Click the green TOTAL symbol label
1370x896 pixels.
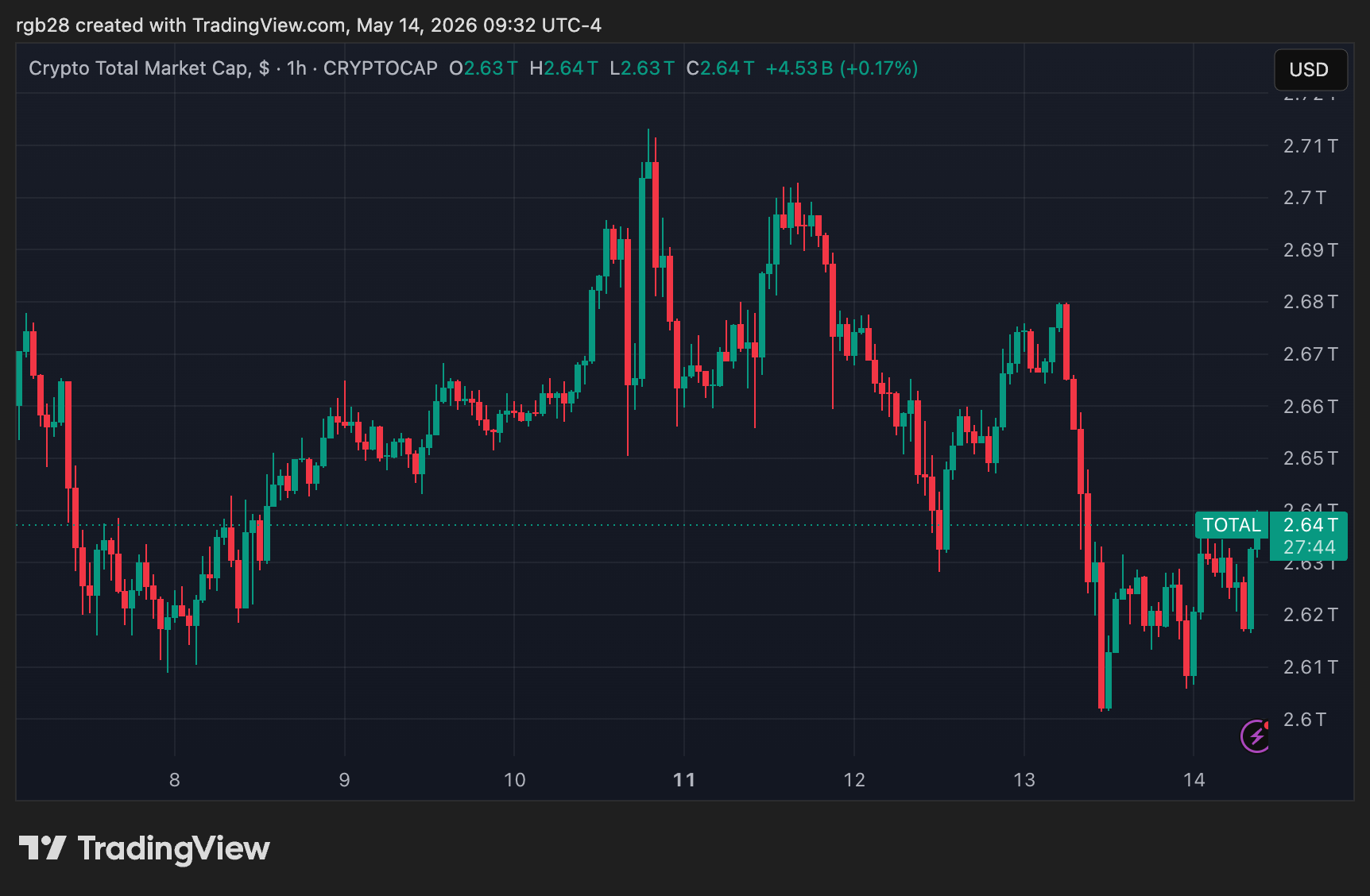tap(1232, 525)
